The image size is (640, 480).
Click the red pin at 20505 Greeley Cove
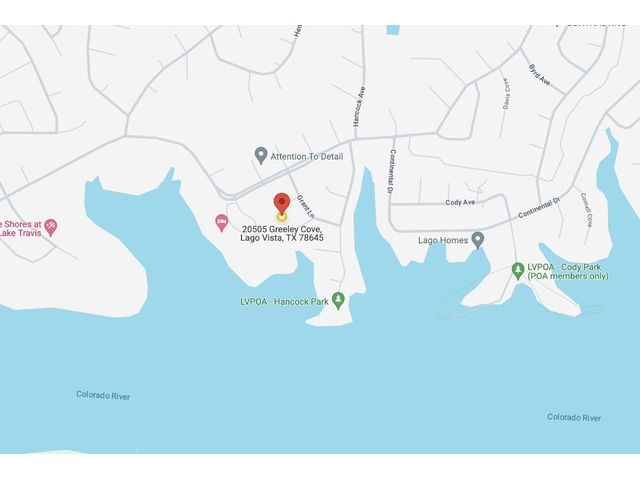point(282,203)
